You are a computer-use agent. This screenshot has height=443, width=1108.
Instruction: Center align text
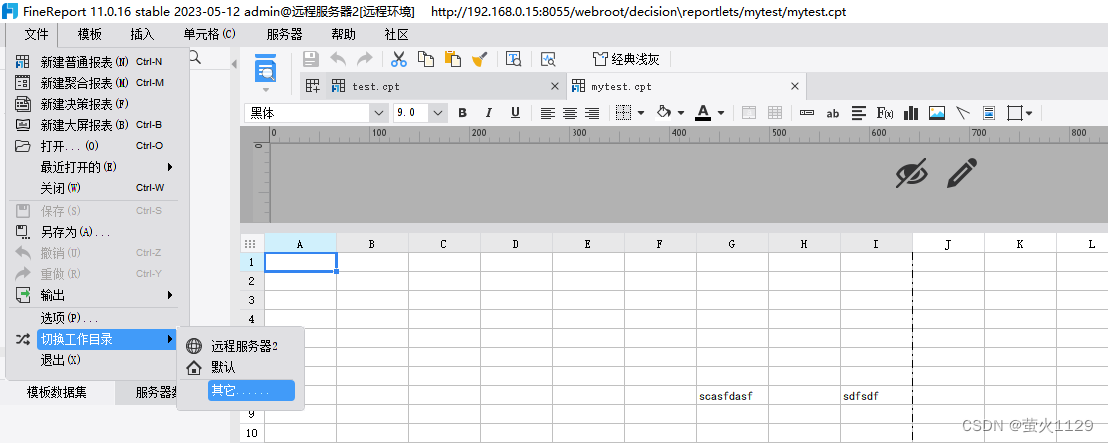coord(570,113)
